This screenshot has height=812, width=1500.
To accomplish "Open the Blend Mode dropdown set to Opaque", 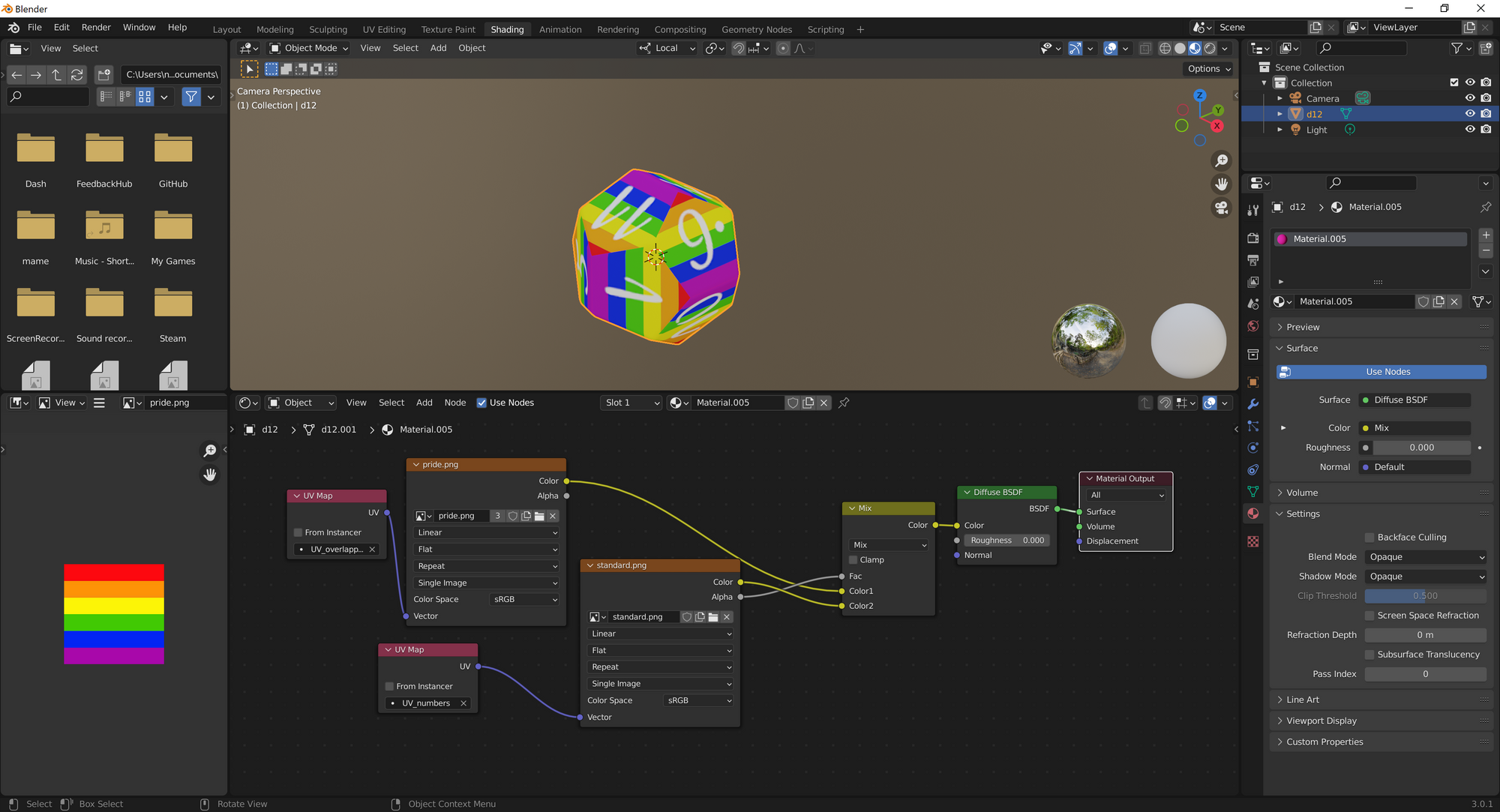I will 1424,556.
